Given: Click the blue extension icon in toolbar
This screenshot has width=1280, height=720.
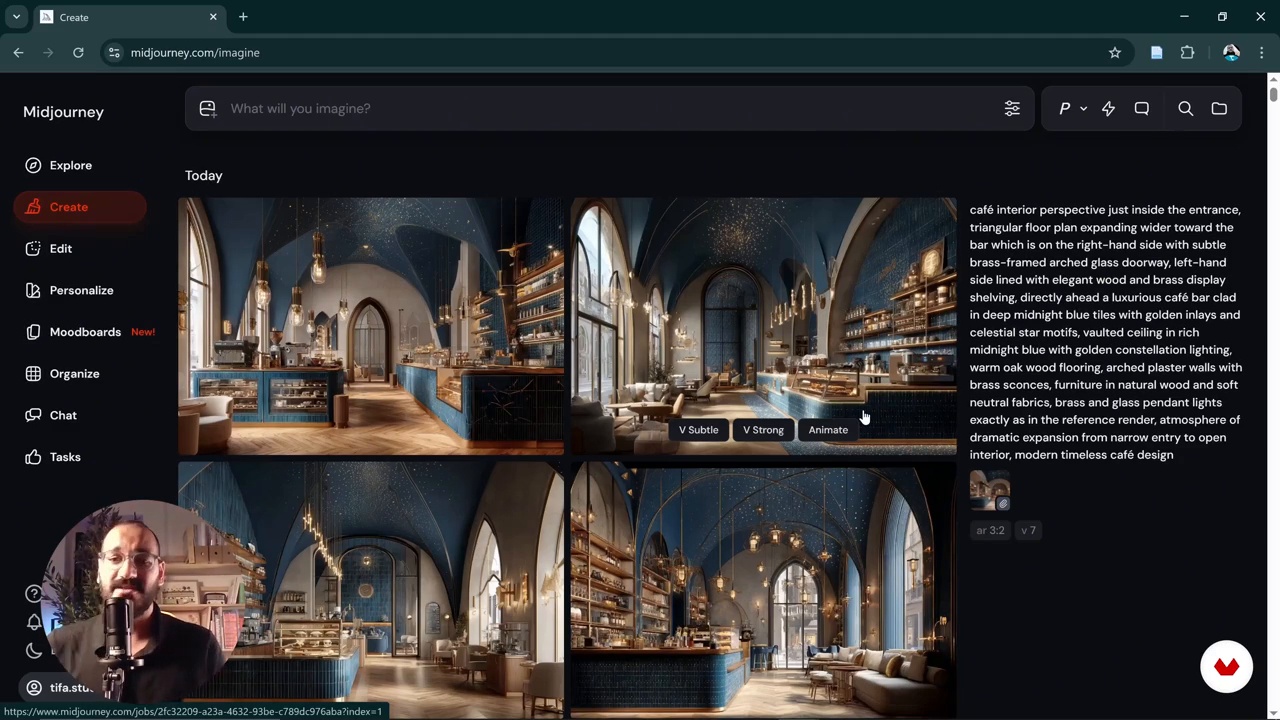Looking at the screenshot, I should coord(1157,53).
